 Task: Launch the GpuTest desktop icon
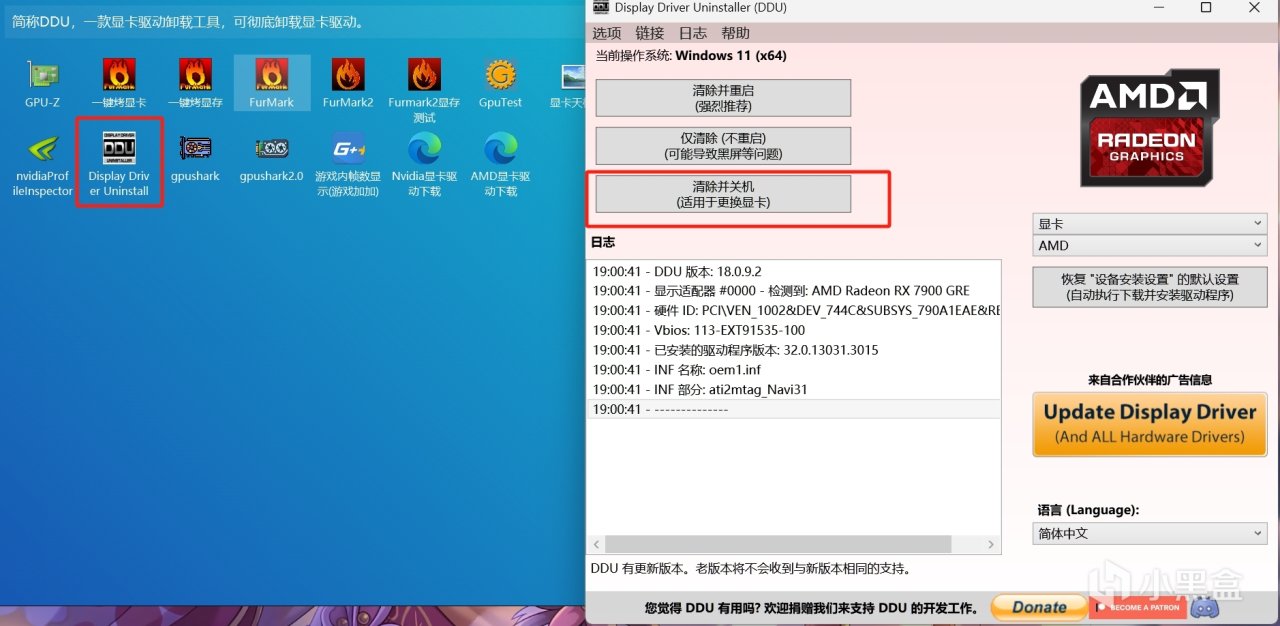point(500,83)
